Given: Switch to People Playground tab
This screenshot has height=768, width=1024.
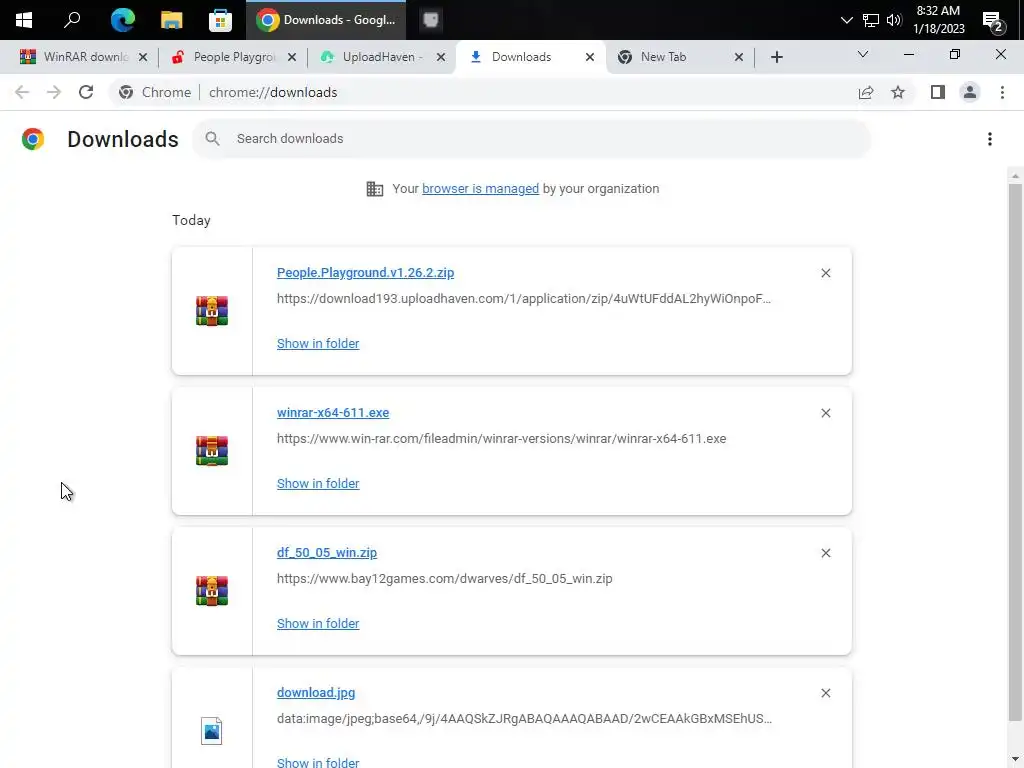Looking at the screenshot, I should click(234, 57).
